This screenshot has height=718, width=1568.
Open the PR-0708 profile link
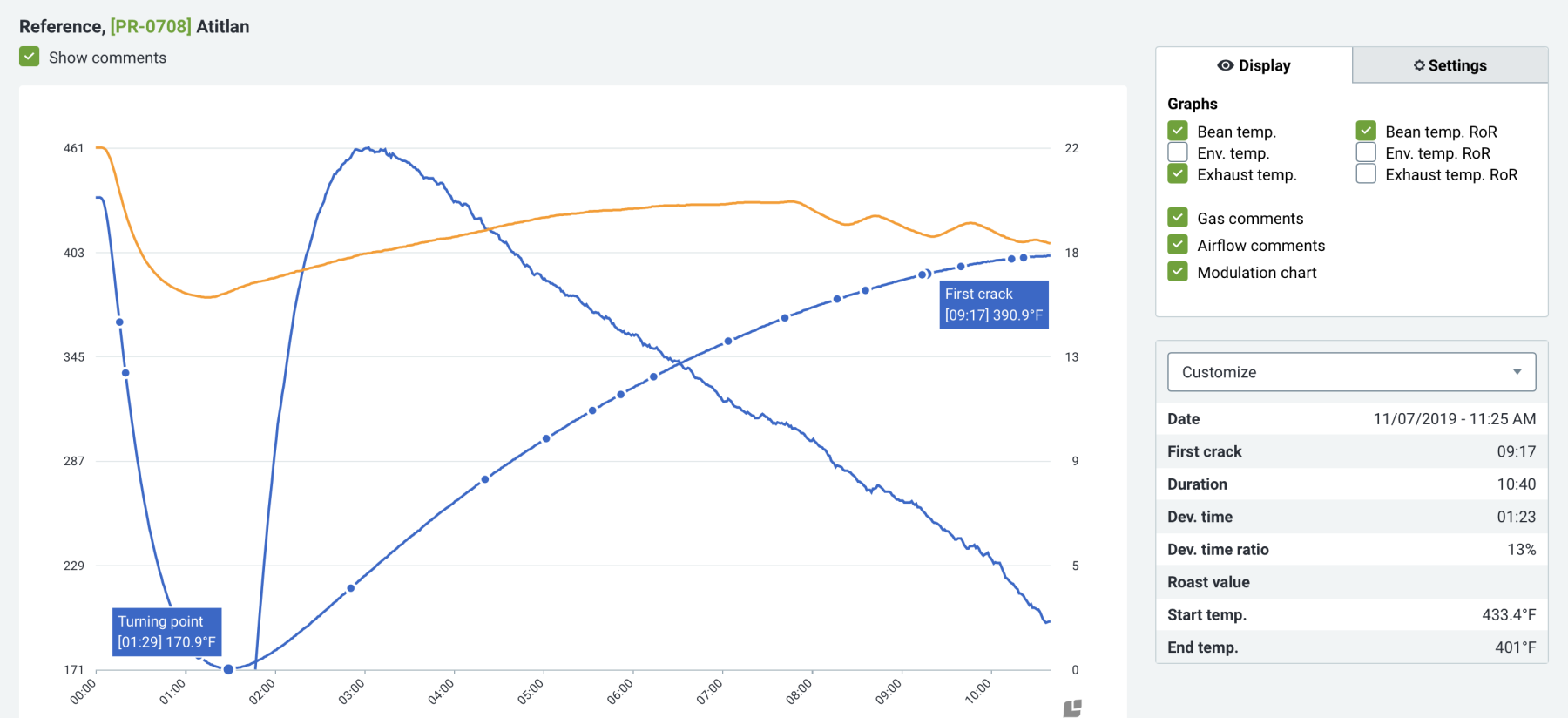click(x=151, y=26)
